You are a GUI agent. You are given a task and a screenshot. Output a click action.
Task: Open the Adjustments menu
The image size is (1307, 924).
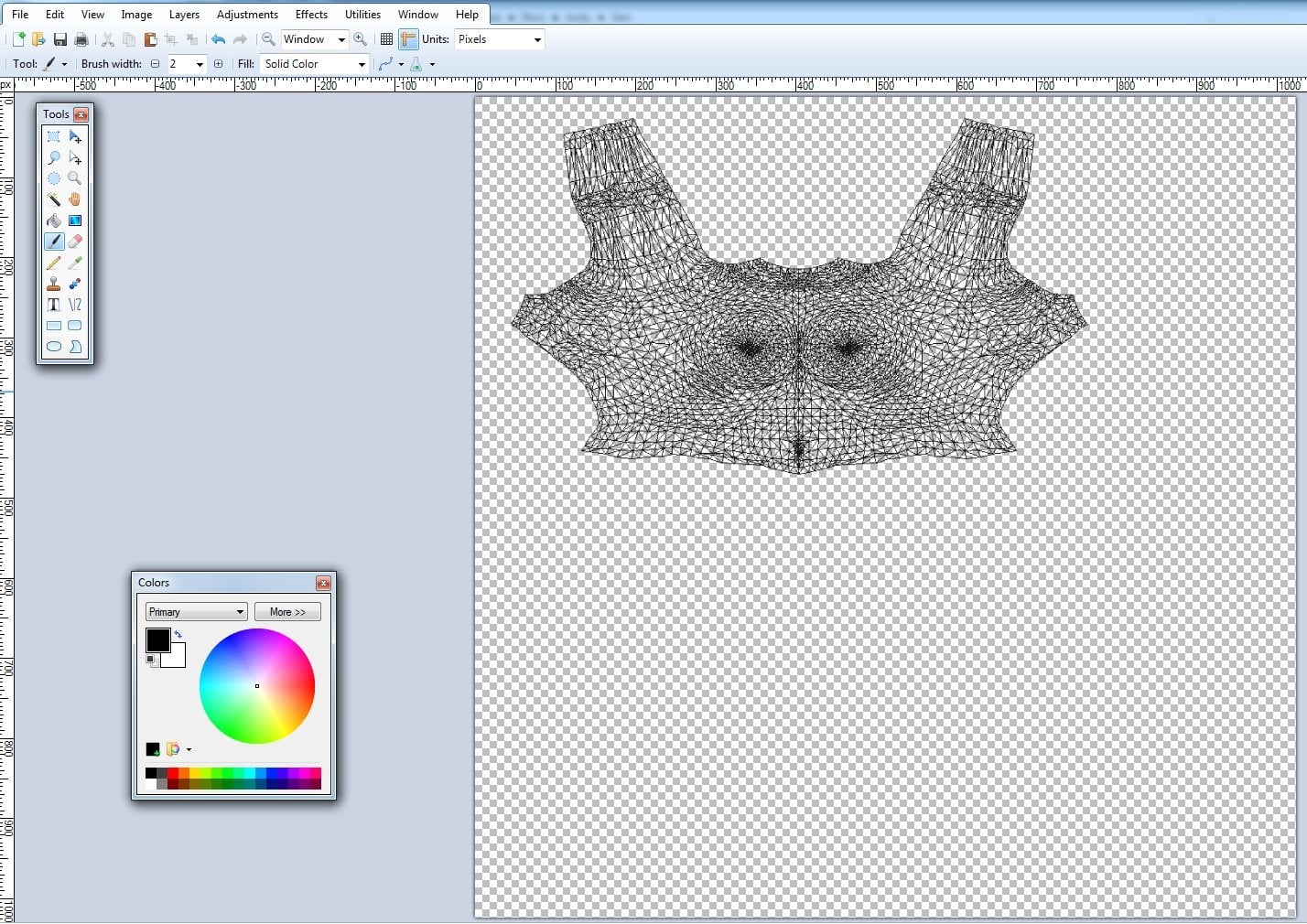point(247,15)
